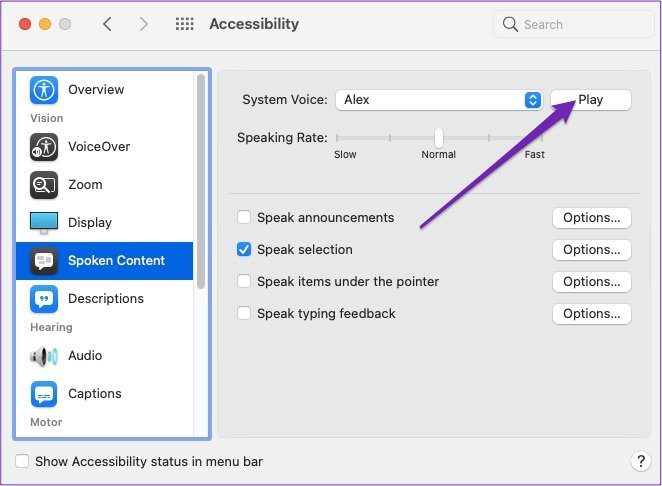Open the Captions icon in sidebar

coord(44,394)
